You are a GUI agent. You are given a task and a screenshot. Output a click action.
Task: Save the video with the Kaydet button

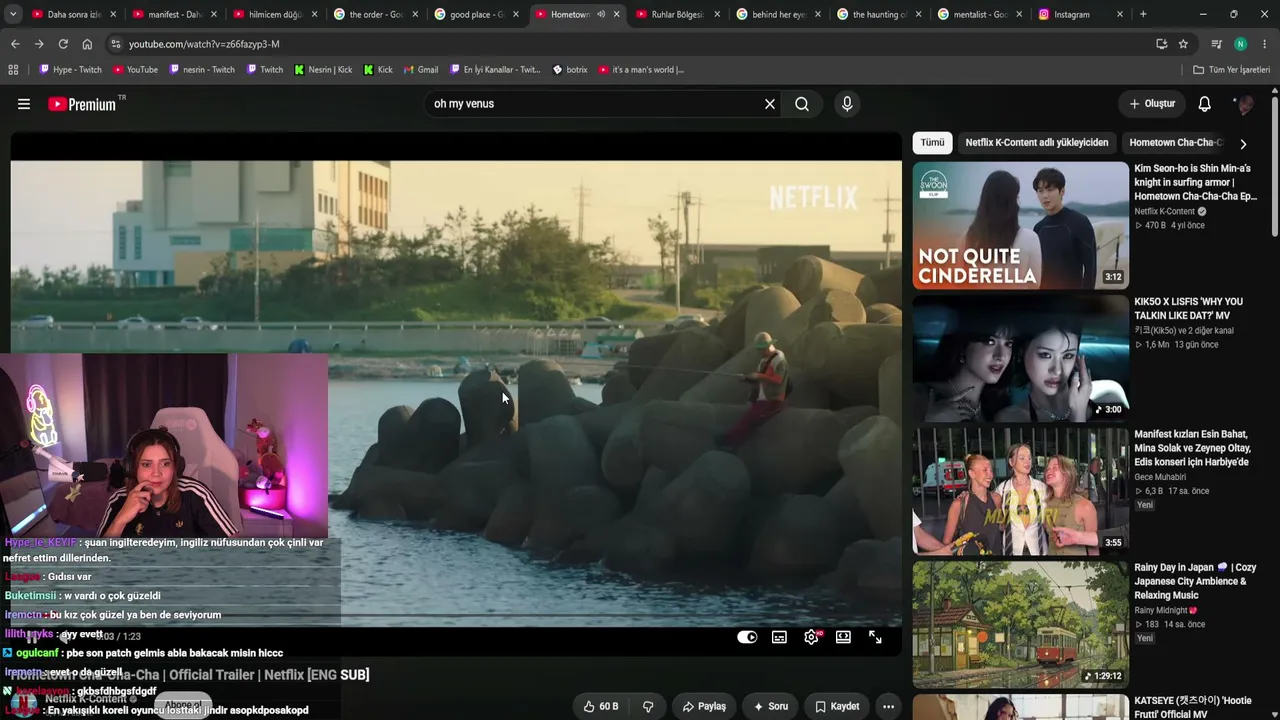coord(837,706)
